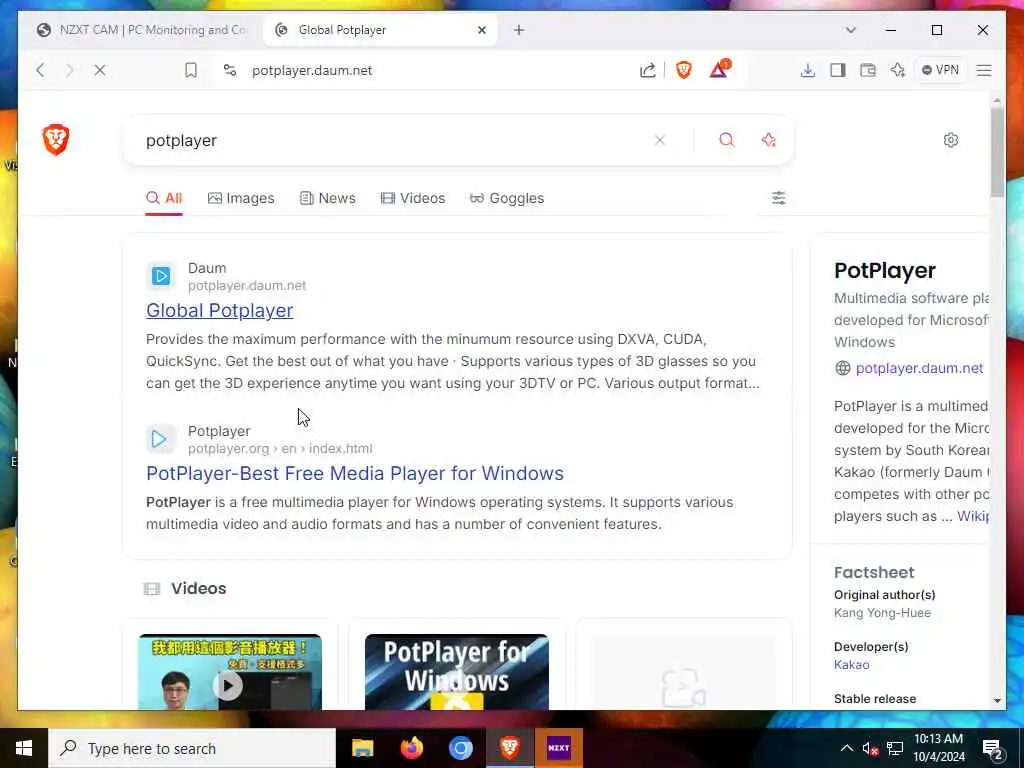Click into the potplayer search field
Screen dimensions: 1024x768
[392, 140]
